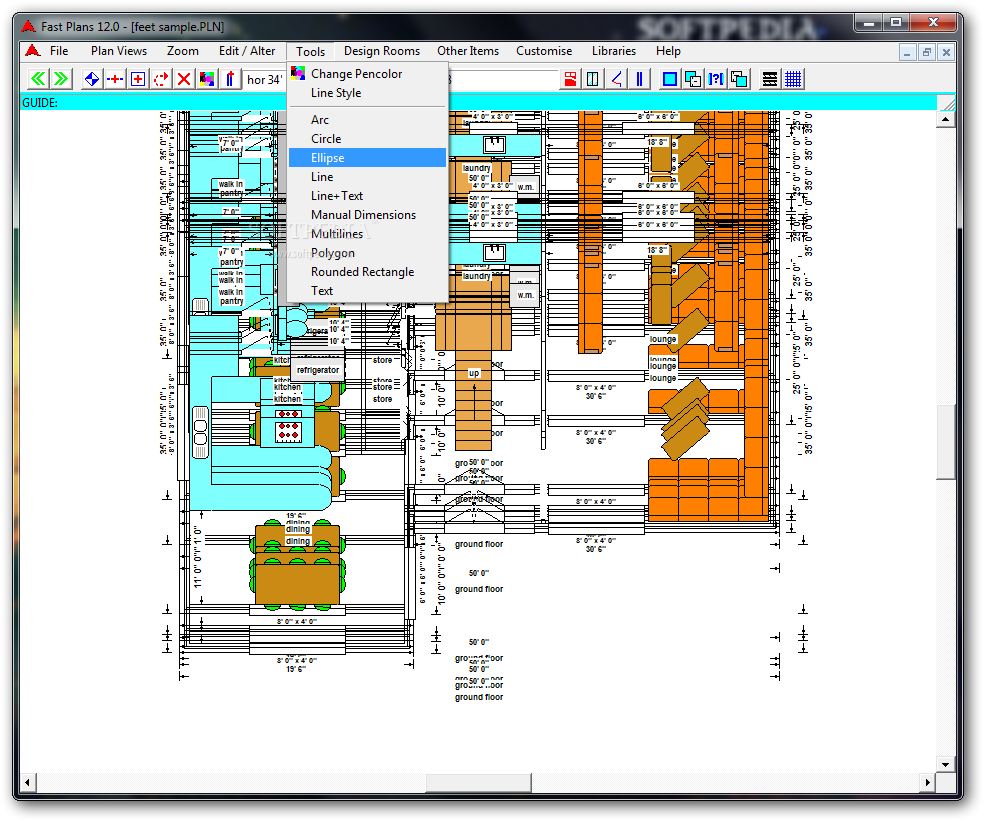Screen dimensions: 984x821
Task: Open the Zoom menu
Action: point(183,51)
